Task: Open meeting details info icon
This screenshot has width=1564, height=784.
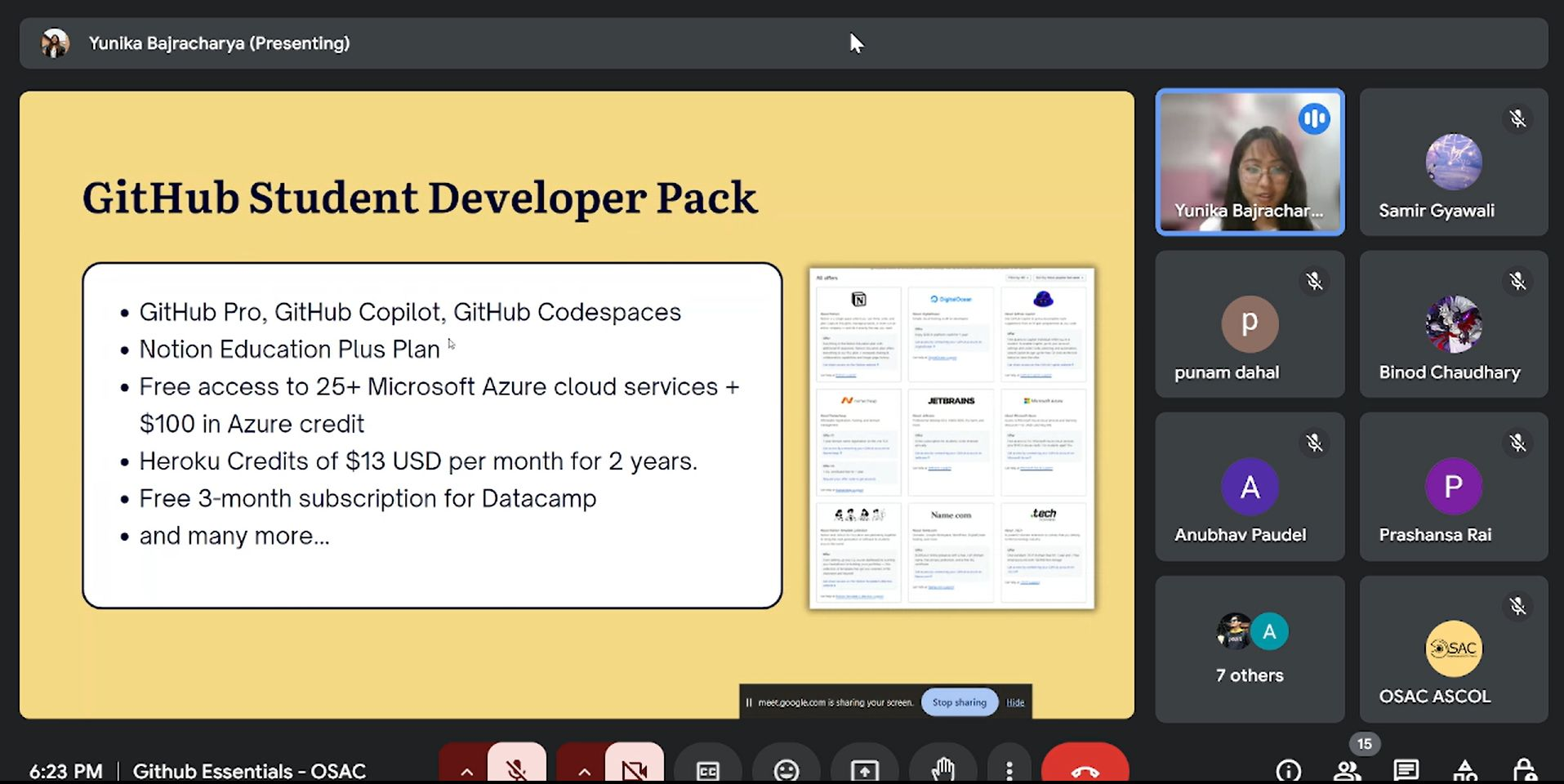Action: tap(1288, 770)
